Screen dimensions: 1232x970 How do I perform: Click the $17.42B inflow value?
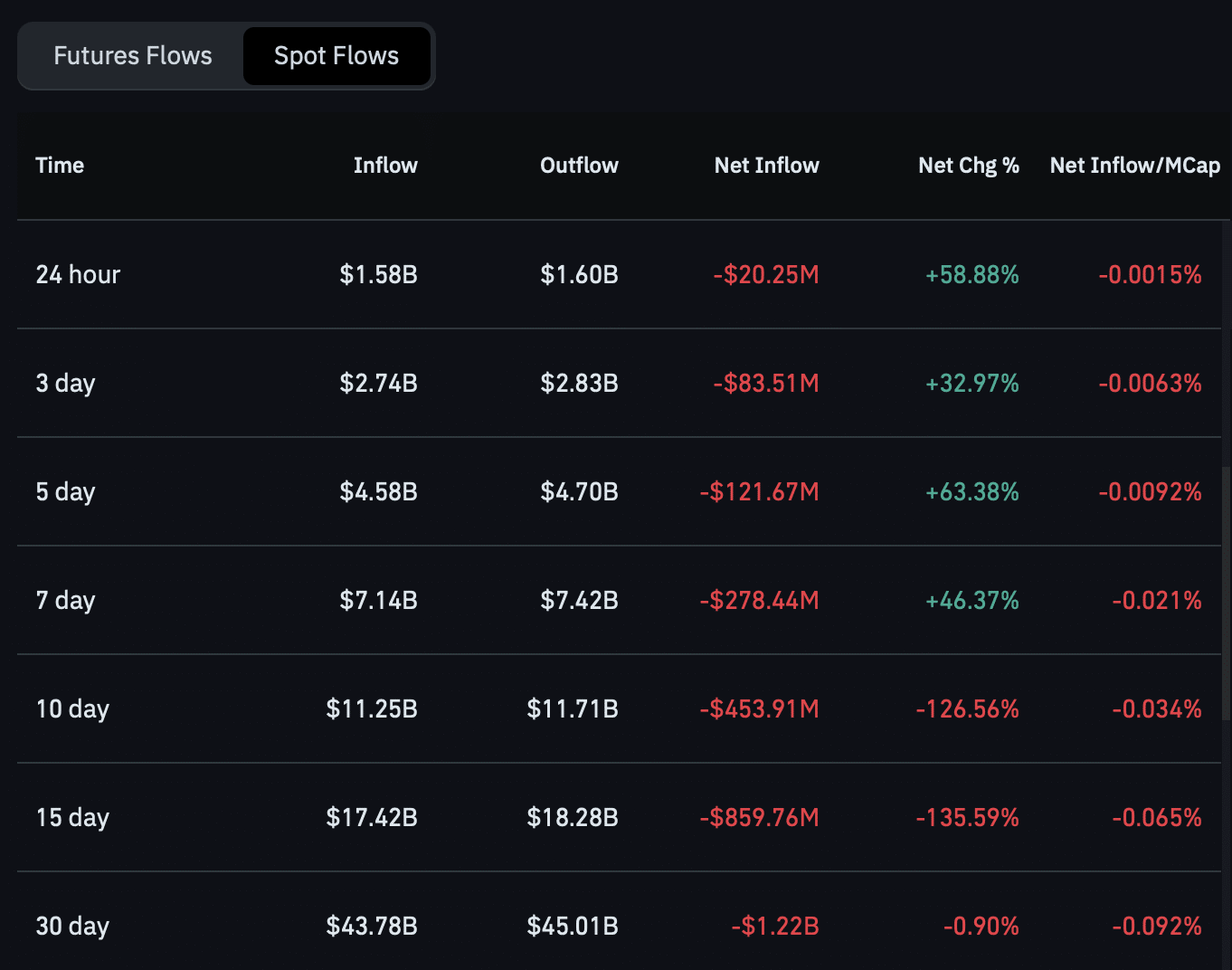(372, 817)
